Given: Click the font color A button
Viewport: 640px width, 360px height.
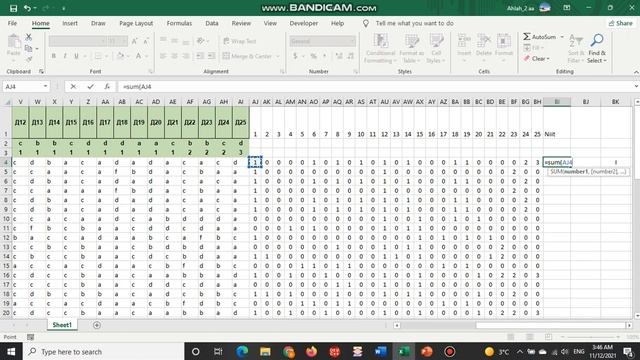Looking at the screenshot, I should tap(138, 56).
